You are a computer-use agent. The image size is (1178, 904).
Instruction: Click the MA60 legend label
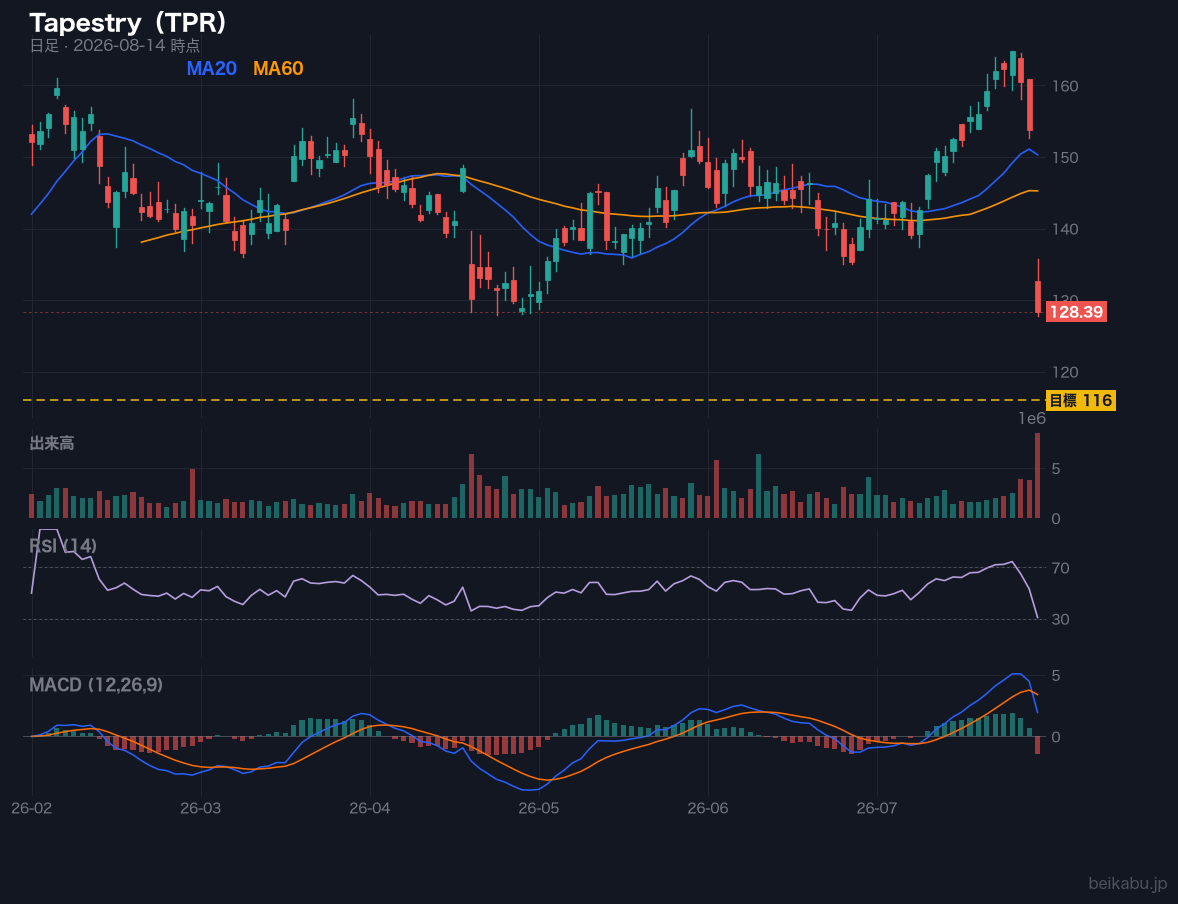click(x=278, y=68)
